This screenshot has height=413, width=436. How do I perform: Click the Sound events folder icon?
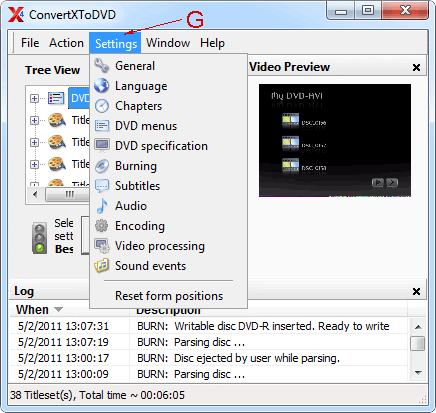102,266
